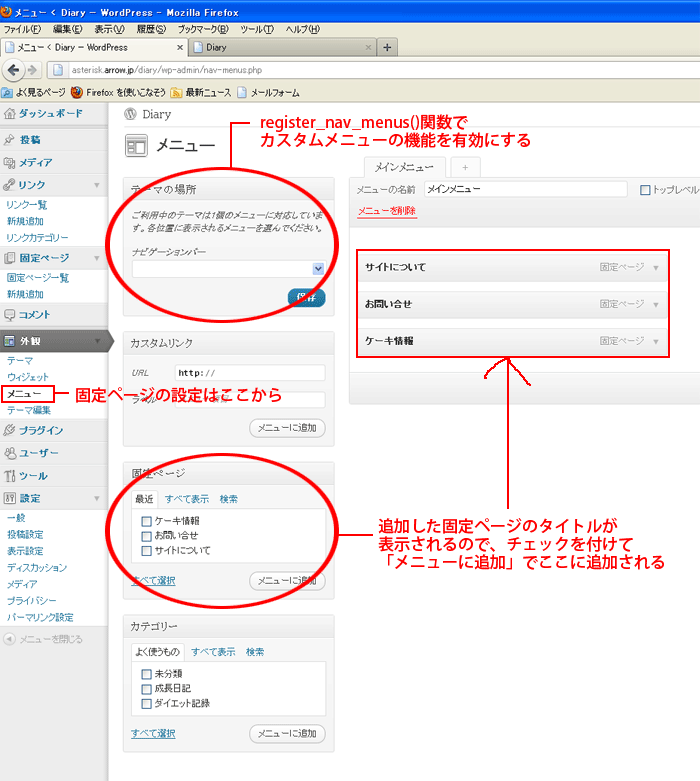The height and width of the screenshot is (781, 700).
Task: Click the users icon beside ユーザー
Action: pos(9,453)
